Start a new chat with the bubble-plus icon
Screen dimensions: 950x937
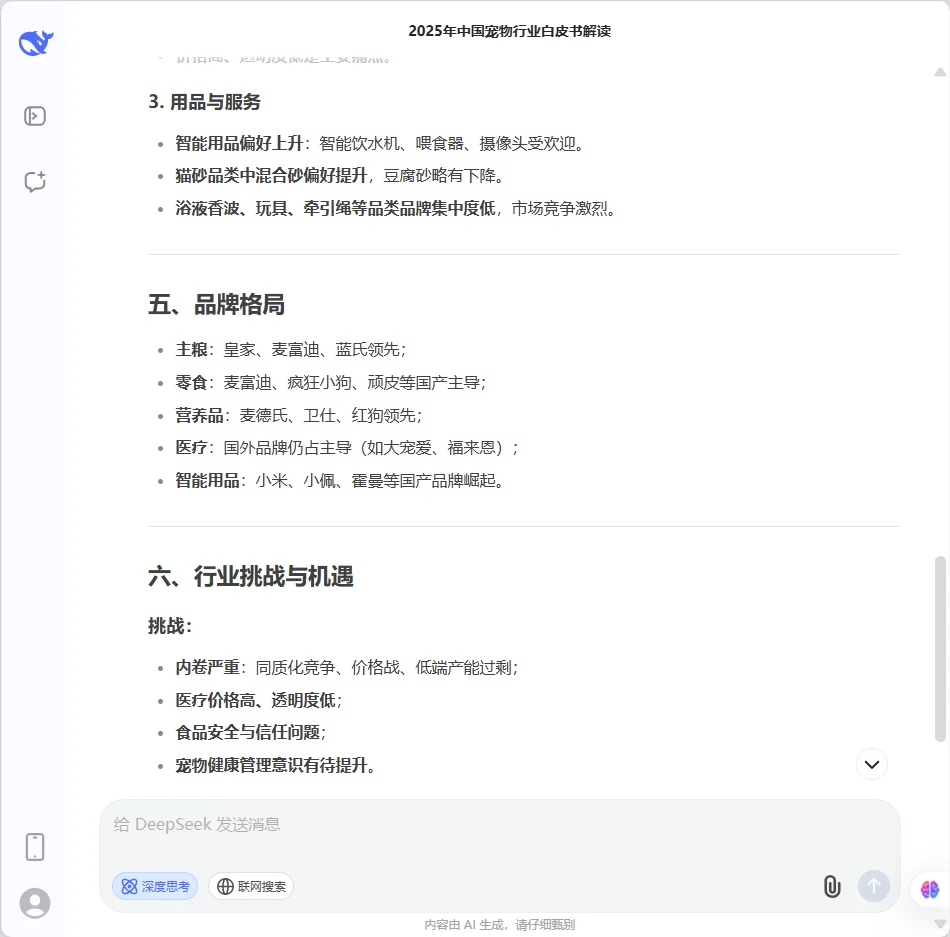pyautogui.click(x=35, y=181)
